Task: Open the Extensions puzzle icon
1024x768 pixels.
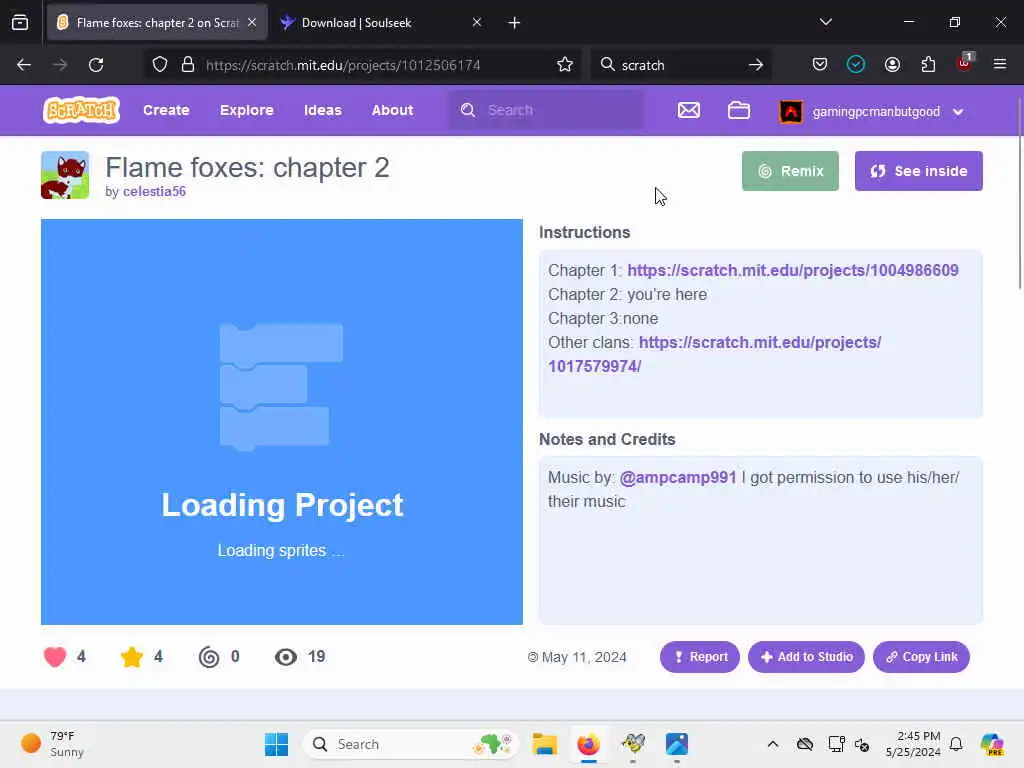Action: pos(928,65)
